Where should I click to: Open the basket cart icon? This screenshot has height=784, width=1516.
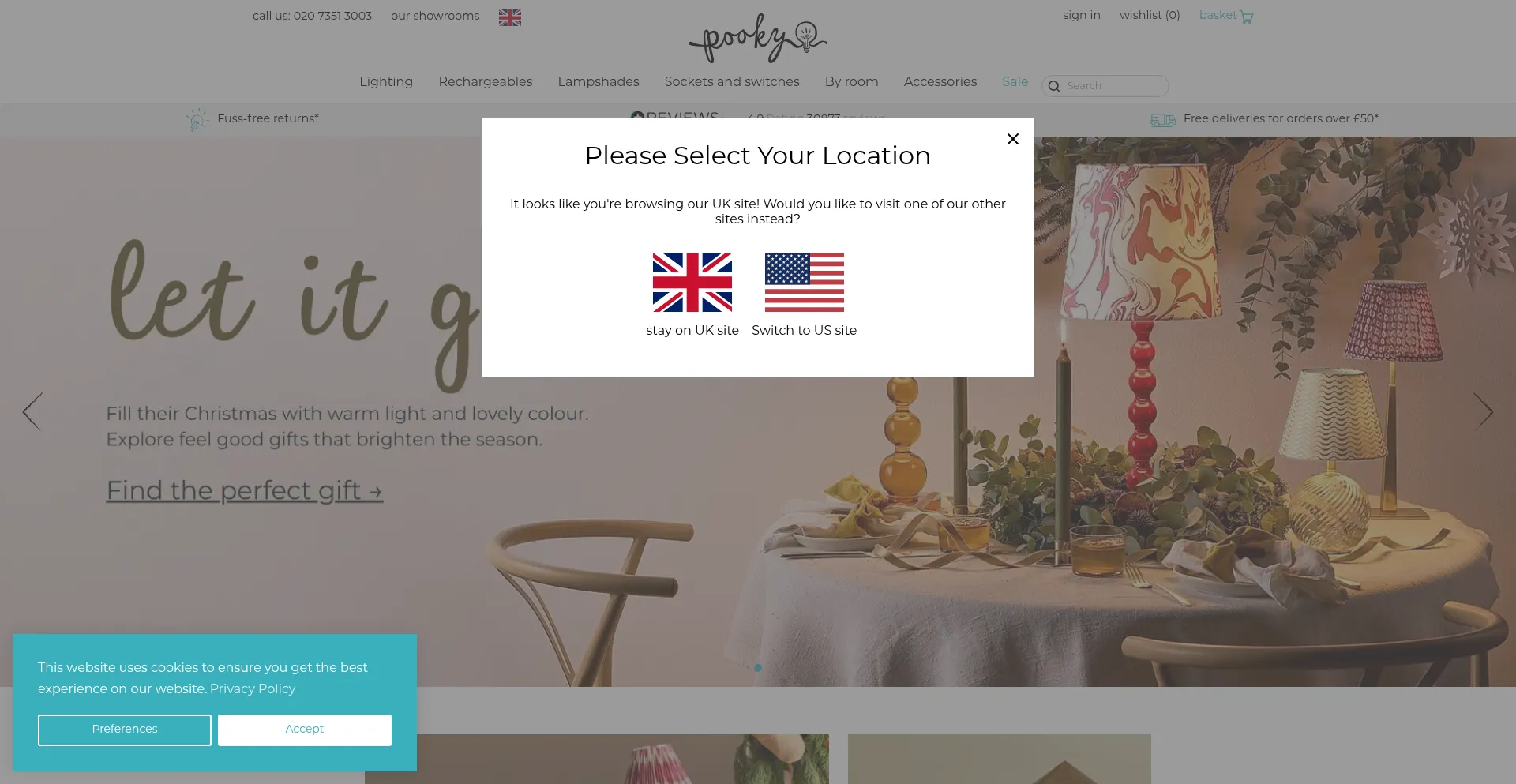(1247, 17)
